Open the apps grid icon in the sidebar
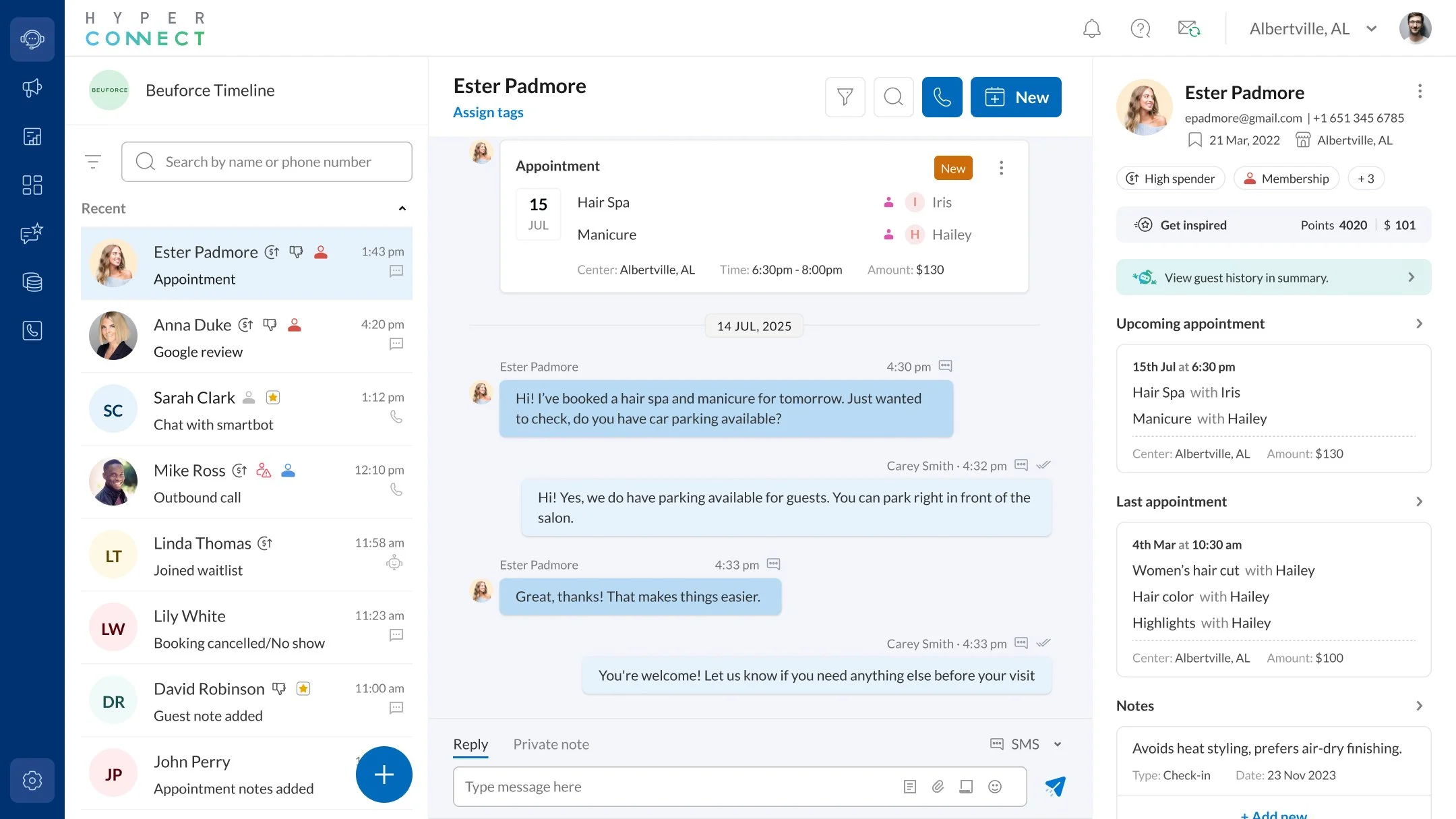1456x819 pixels. click(x=32, y=185)
